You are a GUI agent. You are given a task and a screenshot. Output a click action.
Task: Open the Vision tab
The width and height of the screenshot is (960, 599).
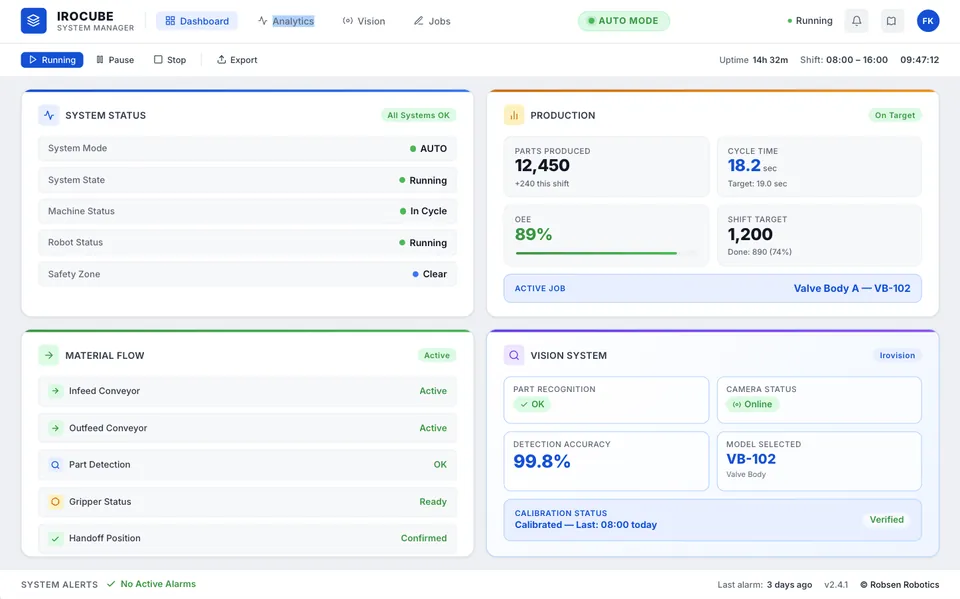pyautogui.click(x=364, y=21)
